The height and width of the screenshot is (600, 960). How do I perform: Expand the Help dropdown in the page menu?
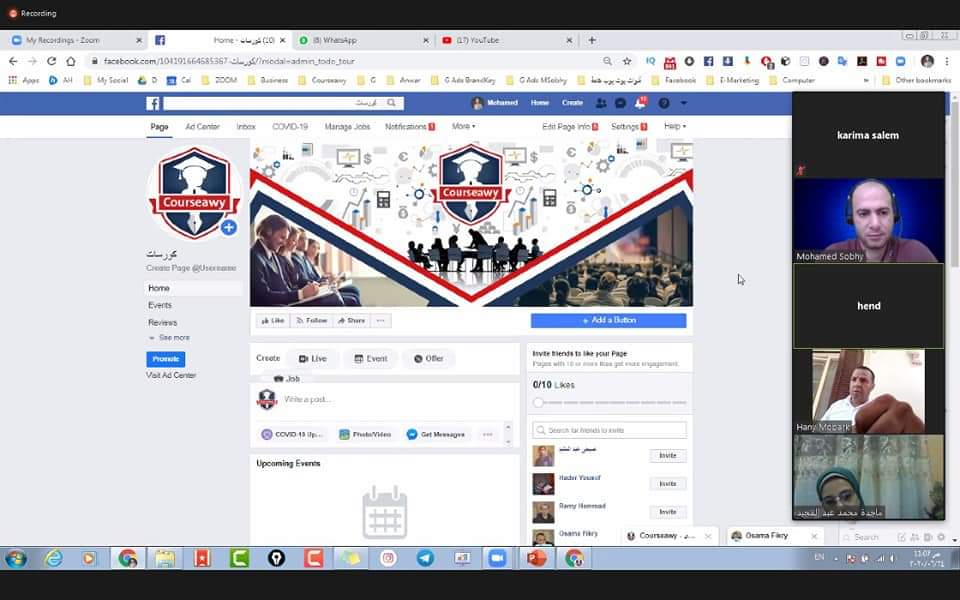click(x=675, y=126)
